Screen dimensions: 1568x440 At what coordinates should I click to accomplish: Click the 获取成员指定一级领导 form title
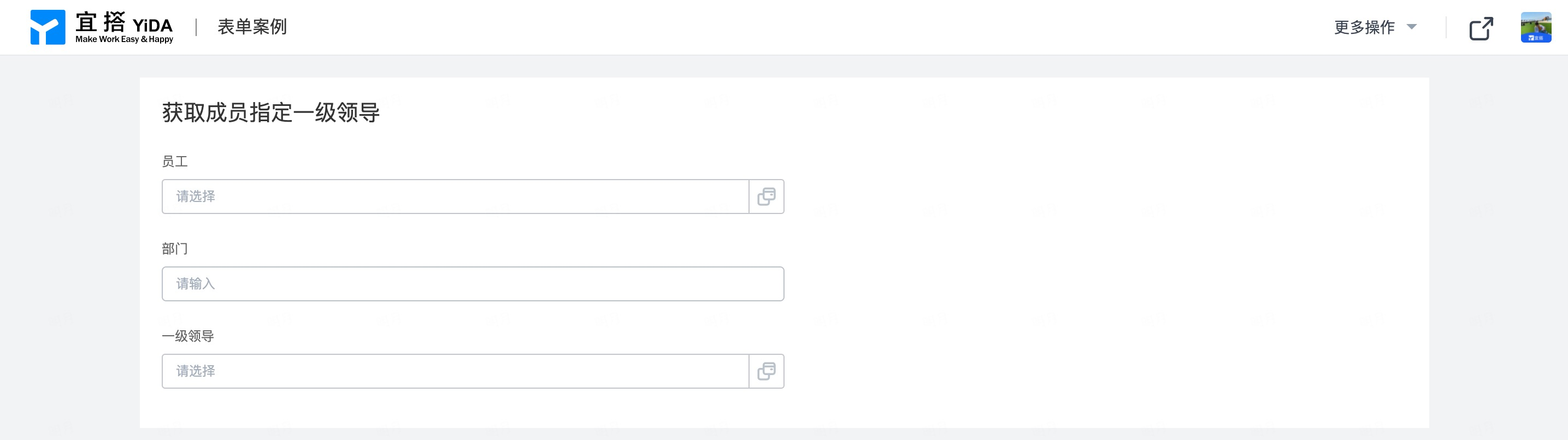pos(271,112)
